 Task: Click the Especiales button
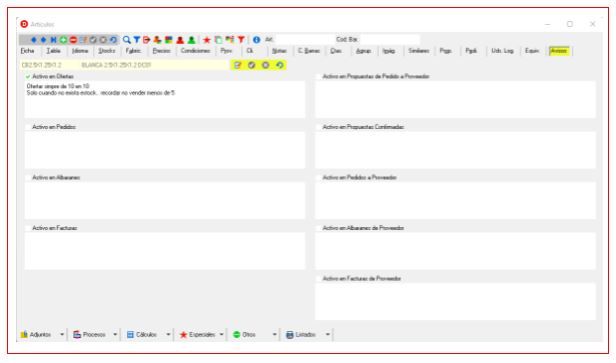pos(198,335)
